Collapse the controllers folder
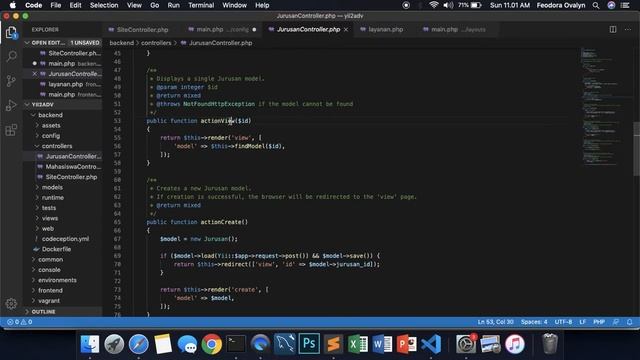This screenshot has width=640, height=360. coord(37,146)
